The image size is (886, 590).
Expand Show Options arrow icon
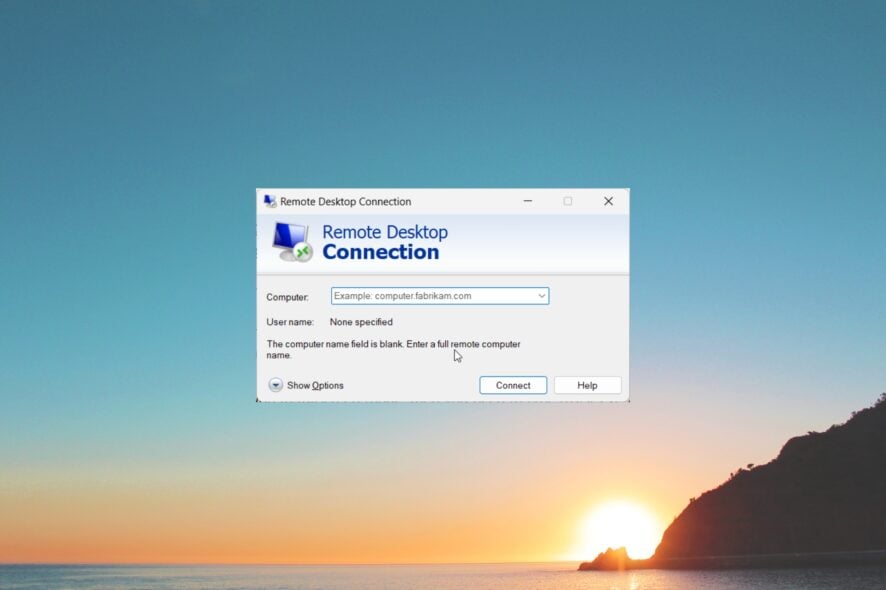click(275, 385)
